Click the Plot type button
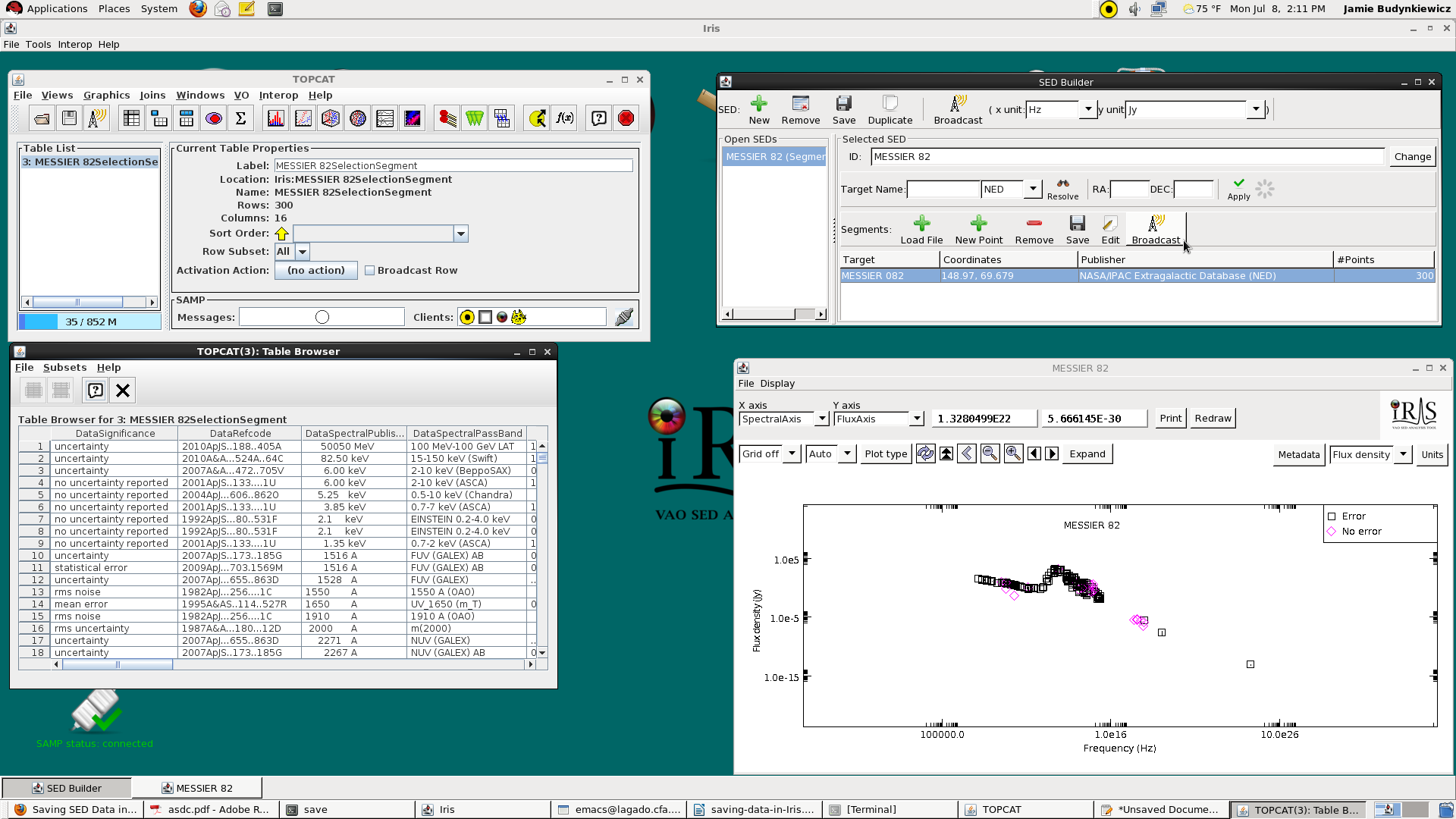The height and width of the screenshot is (819, 1456). click(886, 454)
